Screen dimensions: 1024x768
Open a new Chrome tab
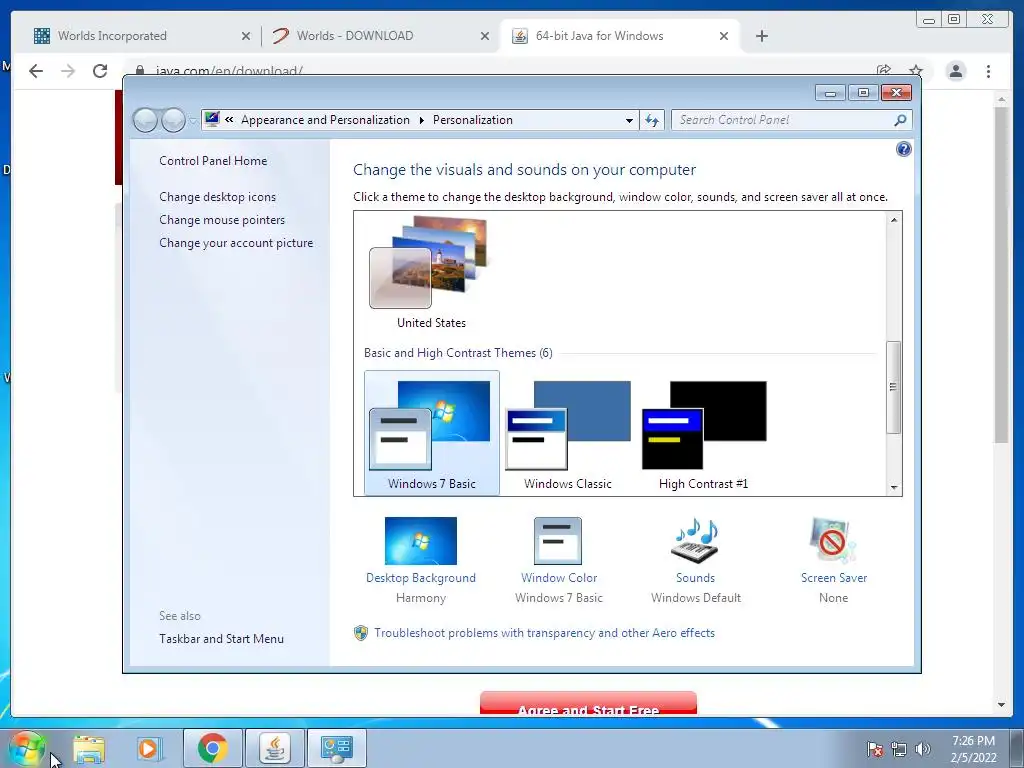pyautogui.click(x=761, y=36)
